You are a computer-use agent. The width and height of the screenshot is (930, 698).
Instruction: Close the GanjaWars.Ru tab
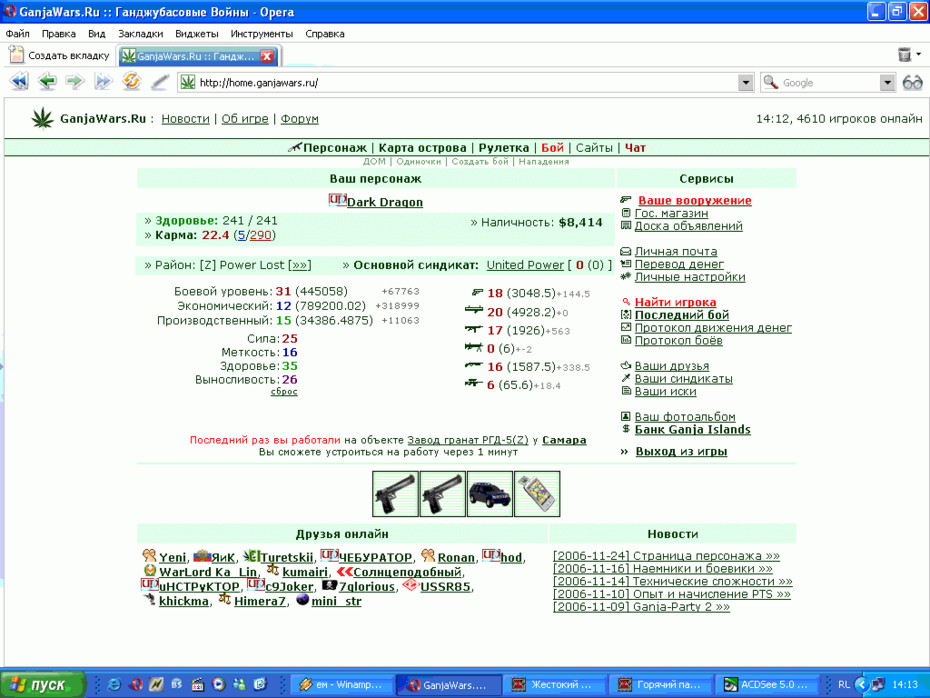point(267,56)
